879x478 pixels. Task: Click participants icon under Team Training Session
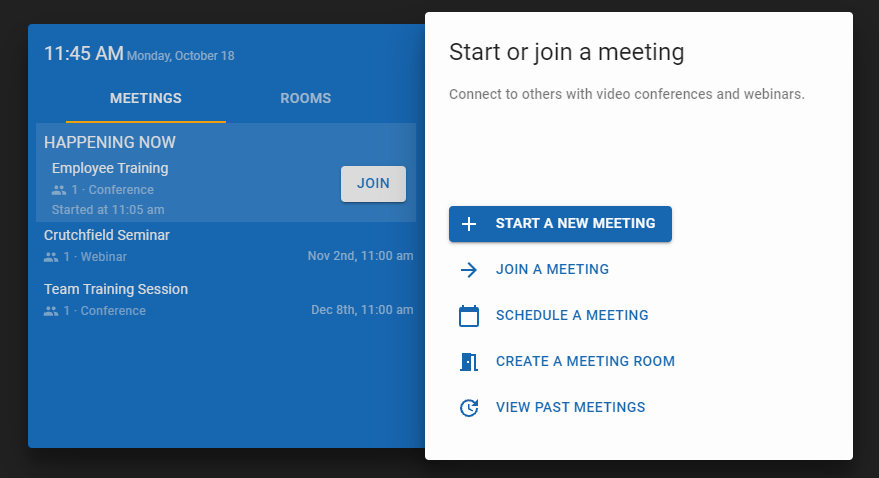tap(51, 311)
